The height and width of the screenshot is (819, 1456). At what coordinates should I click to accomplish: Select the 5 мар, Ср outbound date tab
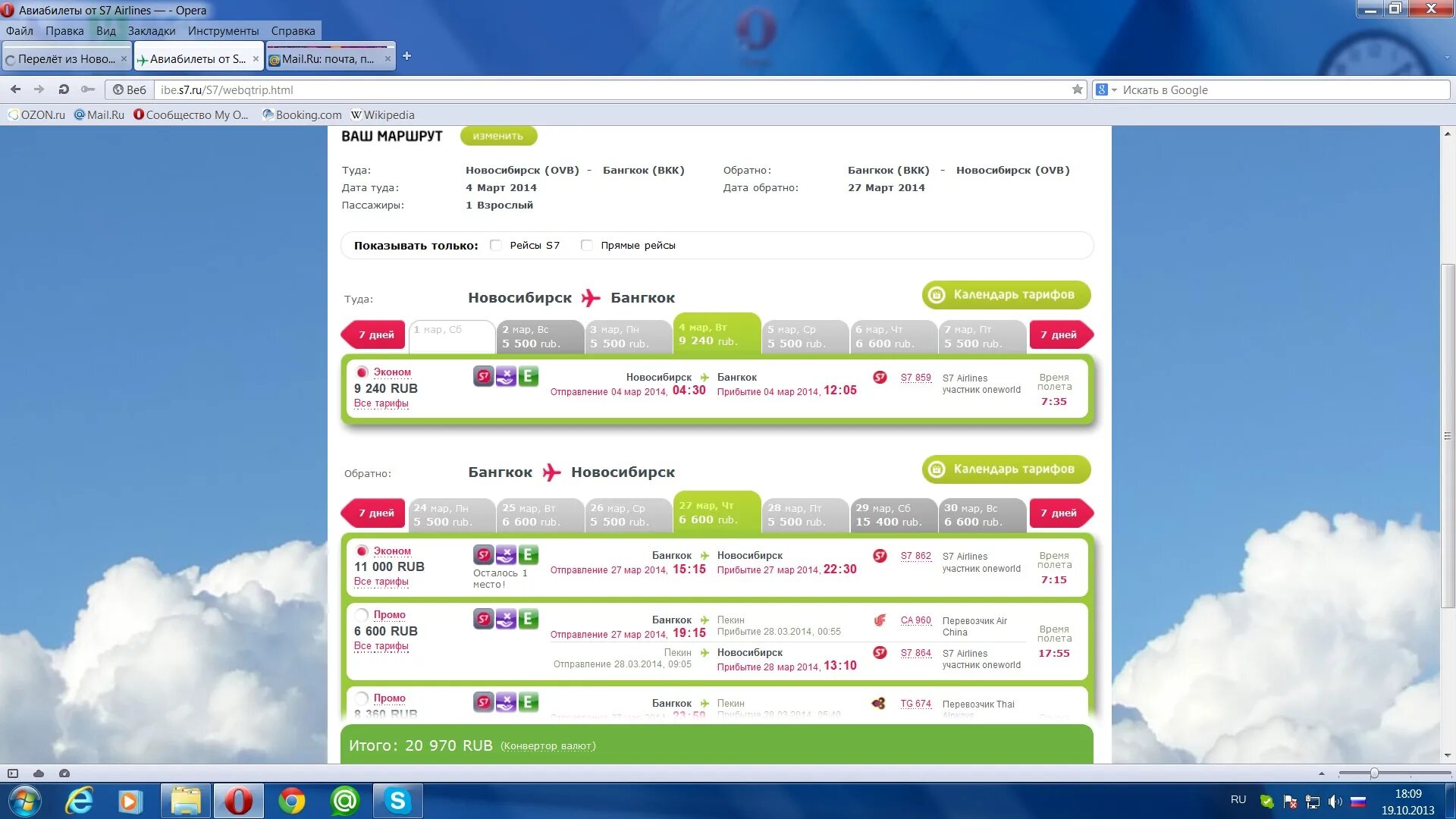(x=805, y=337)
